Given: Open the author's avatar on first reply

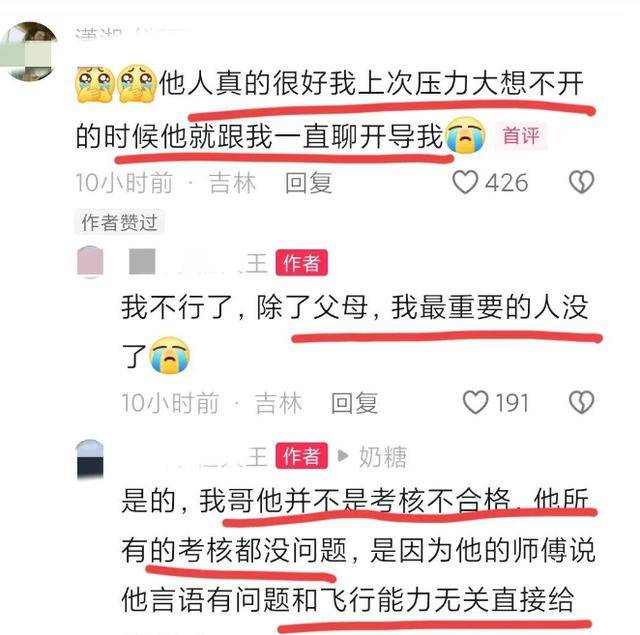Looking at the screenshot, I should click(90, 262).
